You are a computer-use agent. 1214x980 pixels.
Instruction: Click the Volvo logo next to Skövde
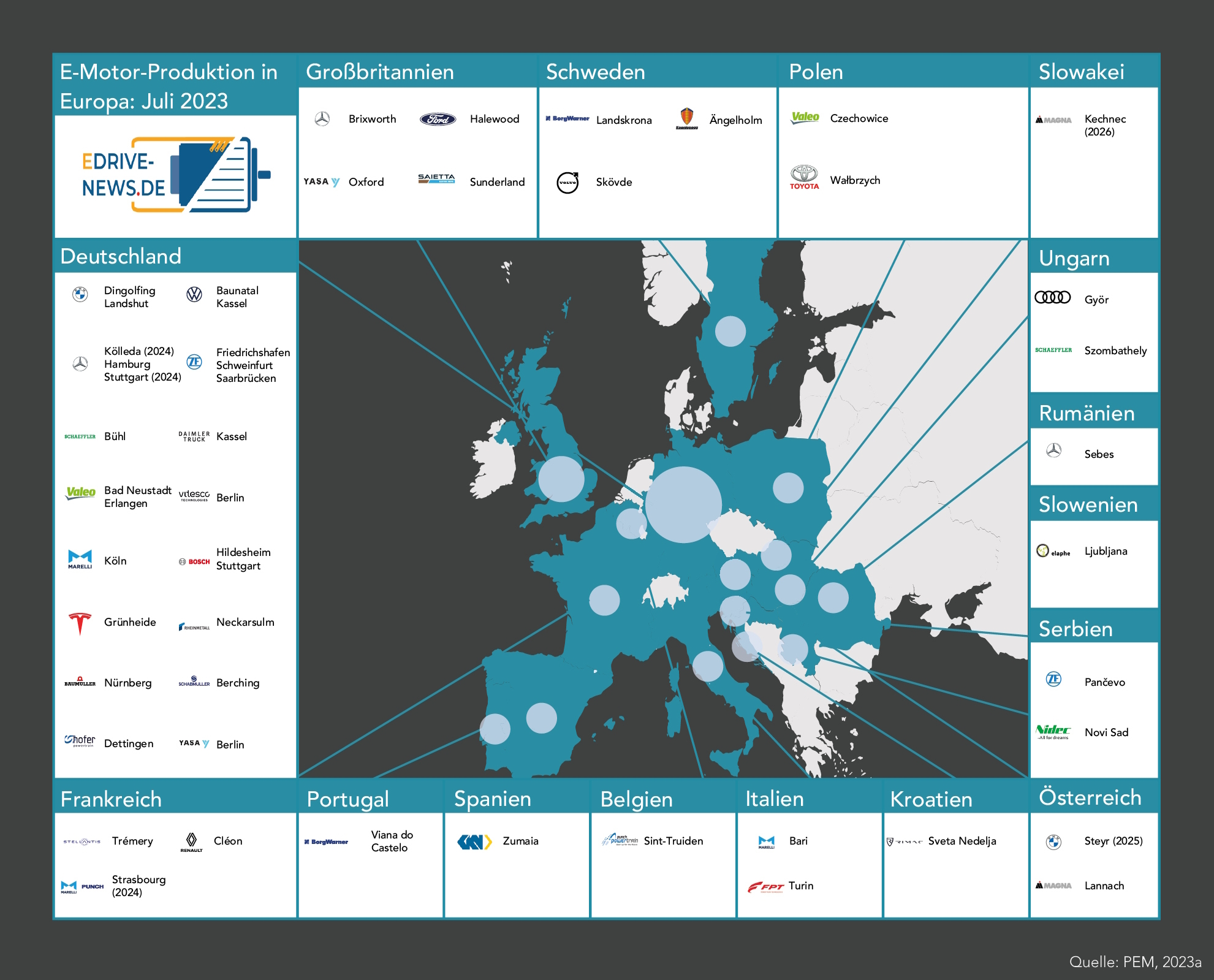[567, 182]
